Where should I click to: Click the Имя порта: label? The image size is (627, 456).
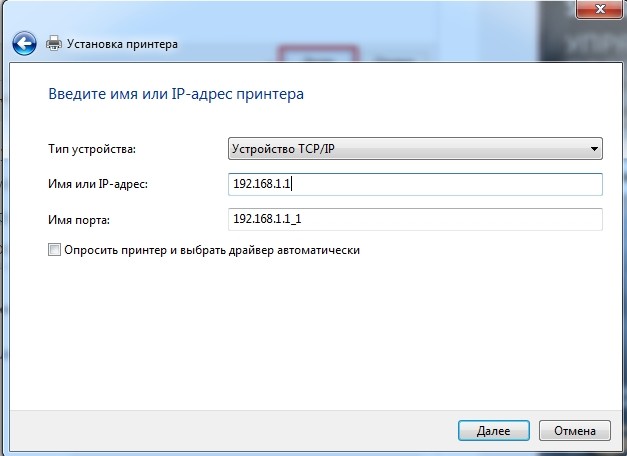(x=79, y=220)
